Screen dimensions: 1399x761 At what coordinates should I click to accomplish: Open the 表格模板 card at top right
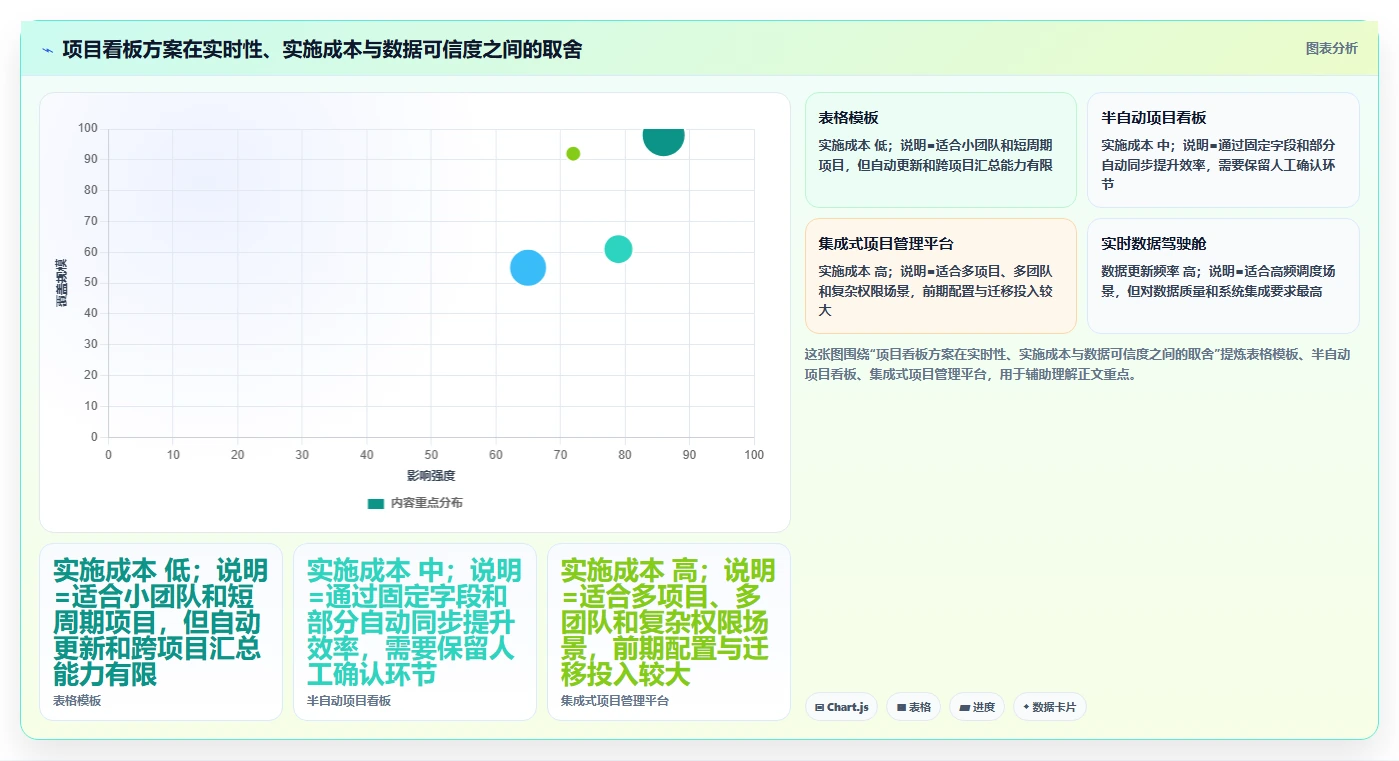click(940, 150)
